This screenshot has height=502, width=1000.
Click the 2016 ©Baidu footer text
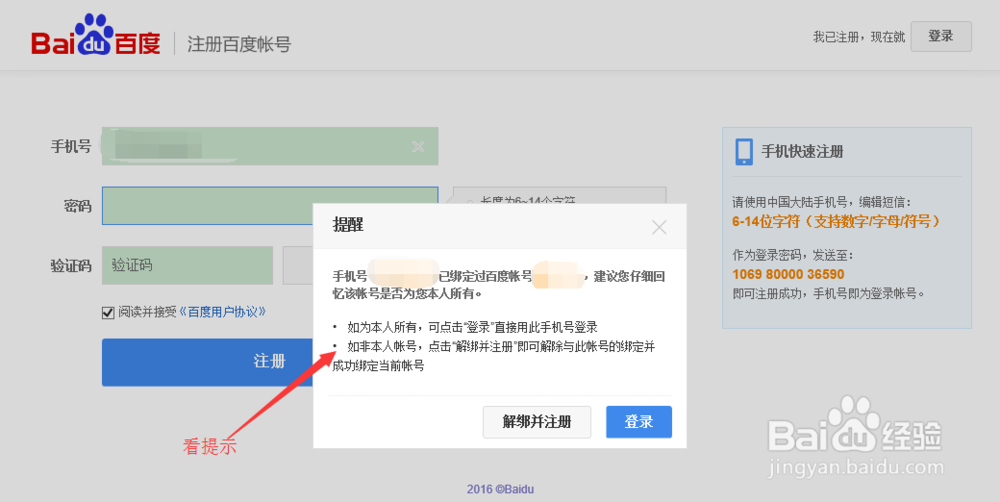pos(500,489)
